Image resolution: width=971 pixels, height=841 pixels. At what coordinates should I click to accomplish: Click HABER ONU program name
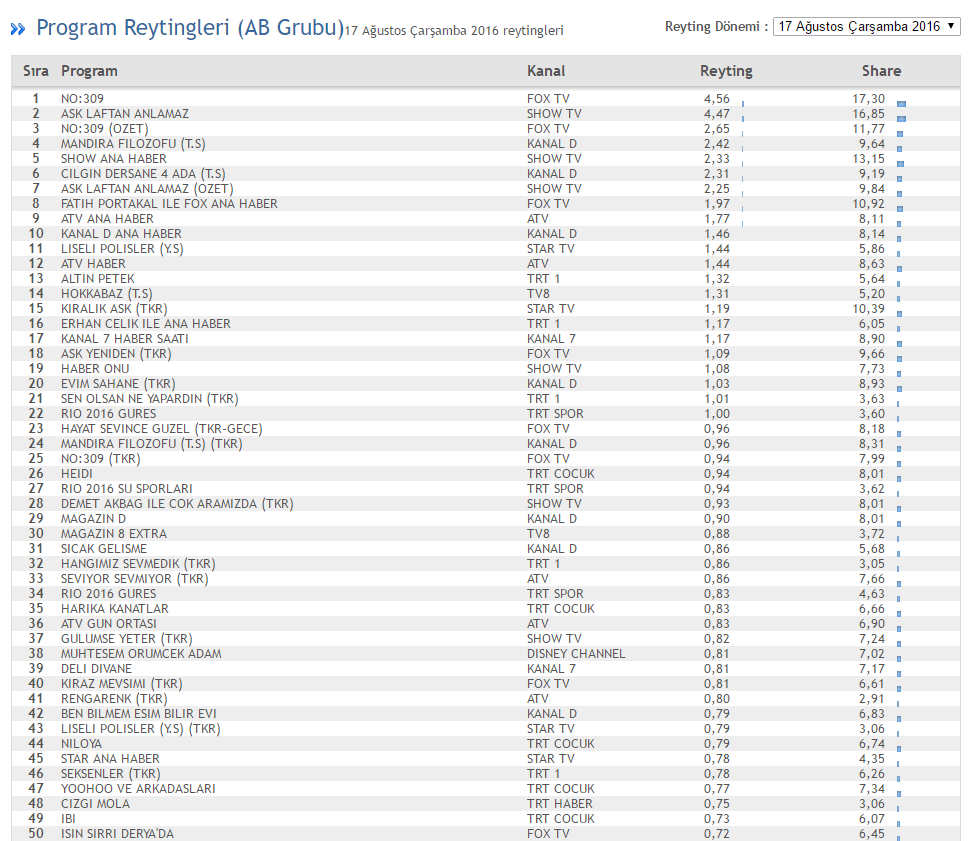[x=95, y=368]
